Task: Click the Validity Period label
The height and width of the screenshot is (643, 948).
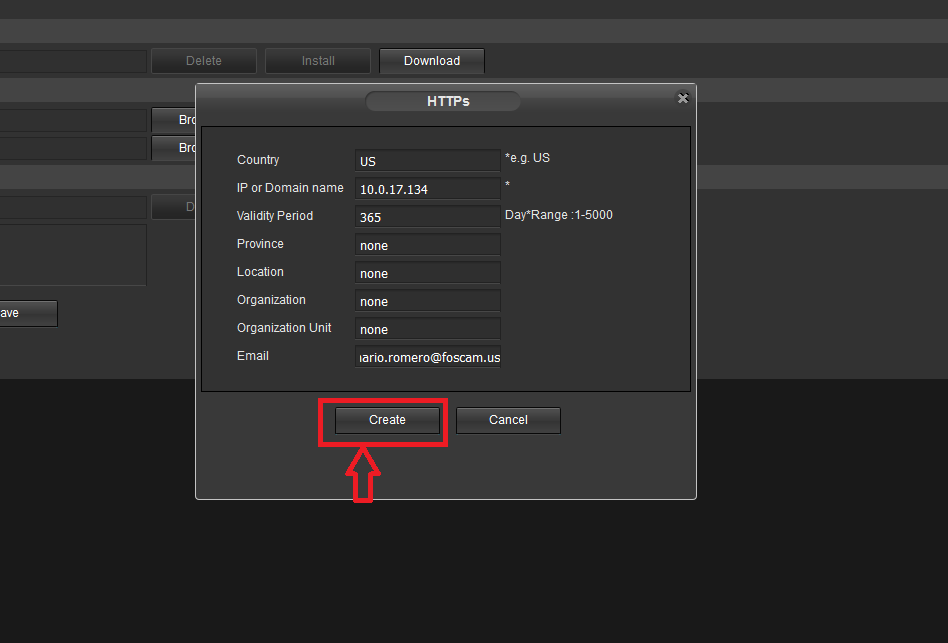Action: click(275, 216)
